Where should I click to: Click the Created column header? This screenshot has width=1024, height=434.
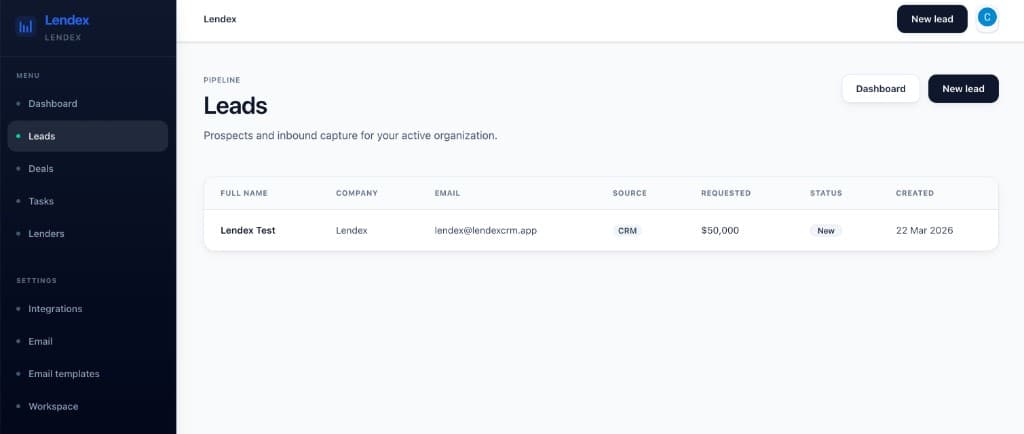click(914, 193)
